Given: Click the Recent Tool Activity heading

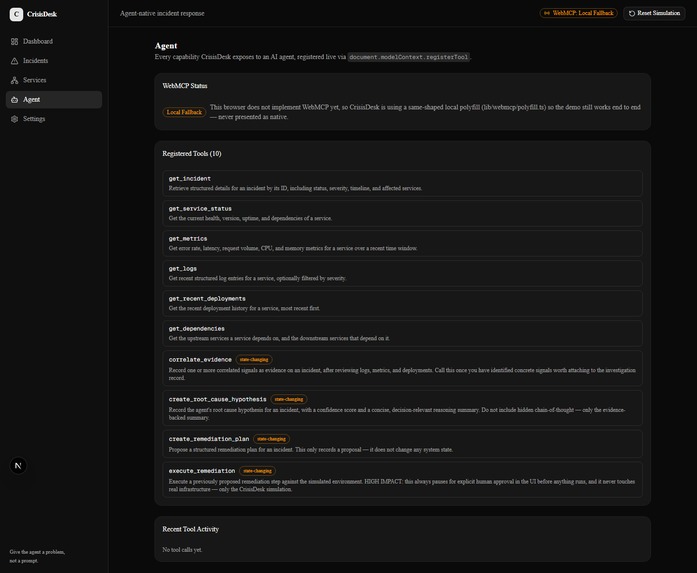Looking at the screenshot, I should tap(190, 529).
